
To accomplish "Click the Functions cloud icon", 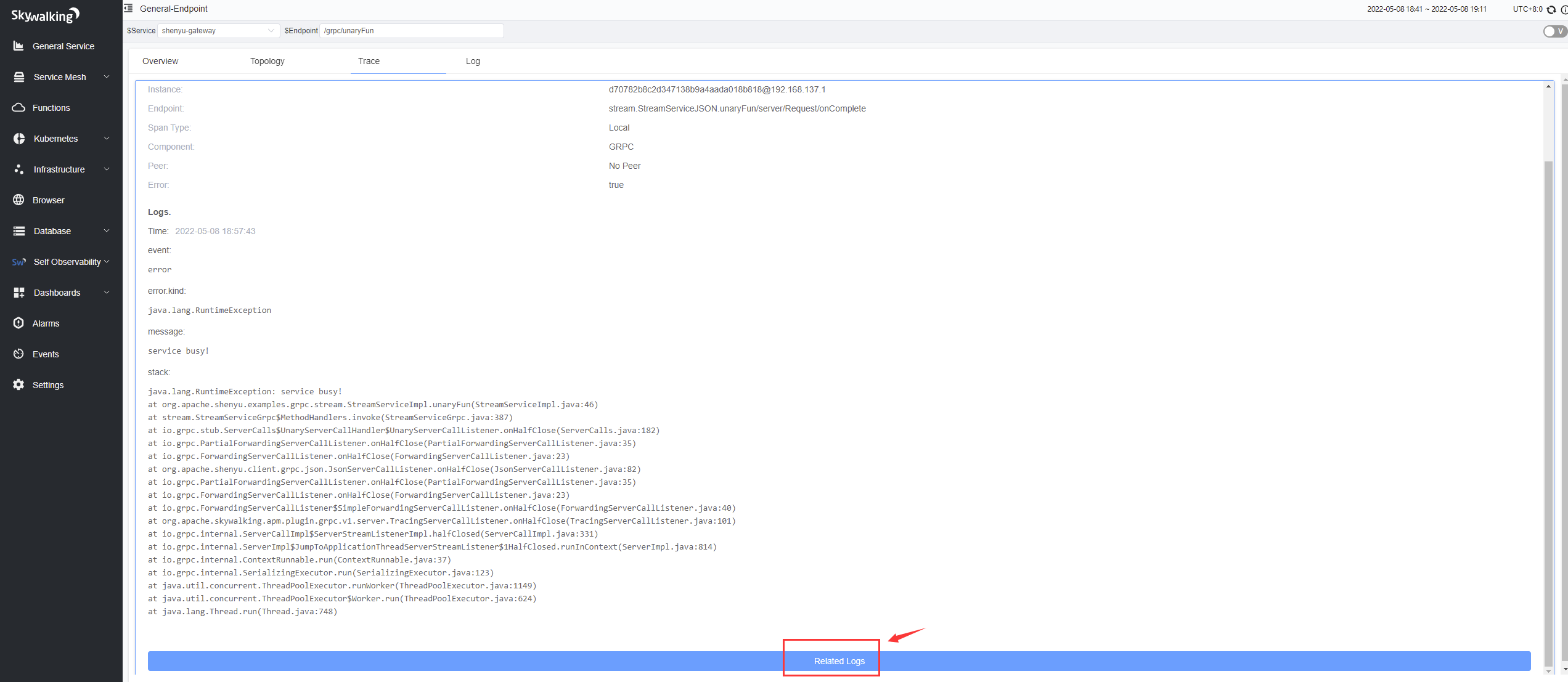I will pyautogui.click(x=18, y=108).
